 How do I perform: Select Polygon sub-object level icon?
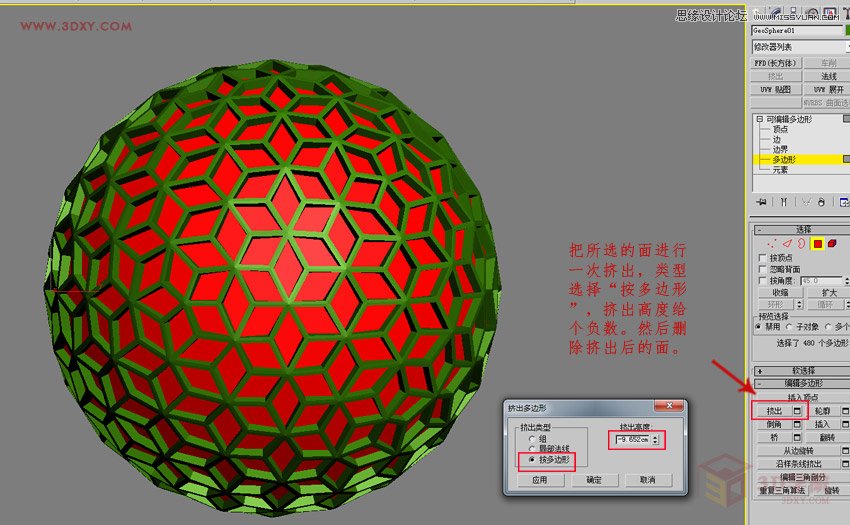tap(817, 244)
